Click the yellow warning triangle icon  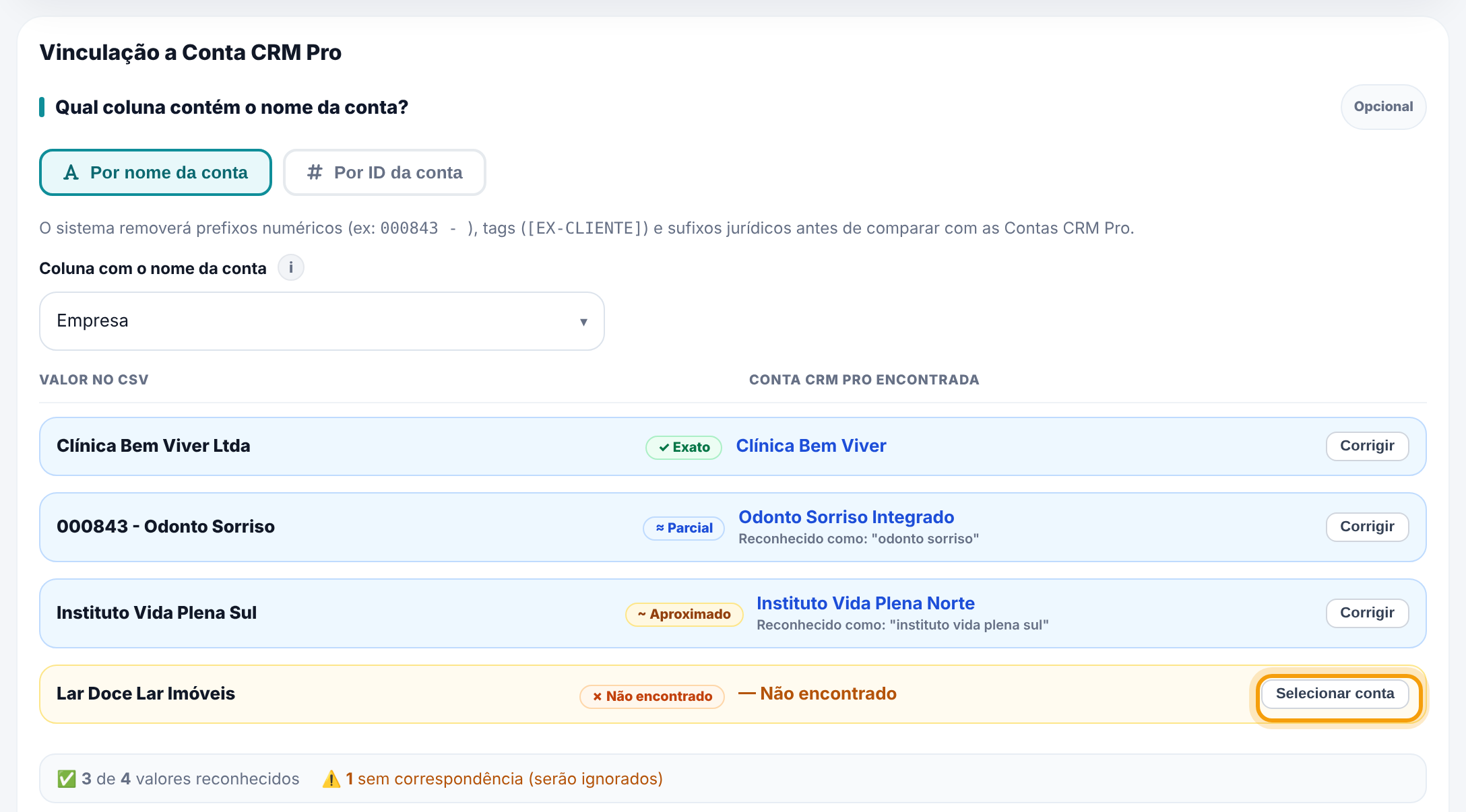tap(331, 779)
